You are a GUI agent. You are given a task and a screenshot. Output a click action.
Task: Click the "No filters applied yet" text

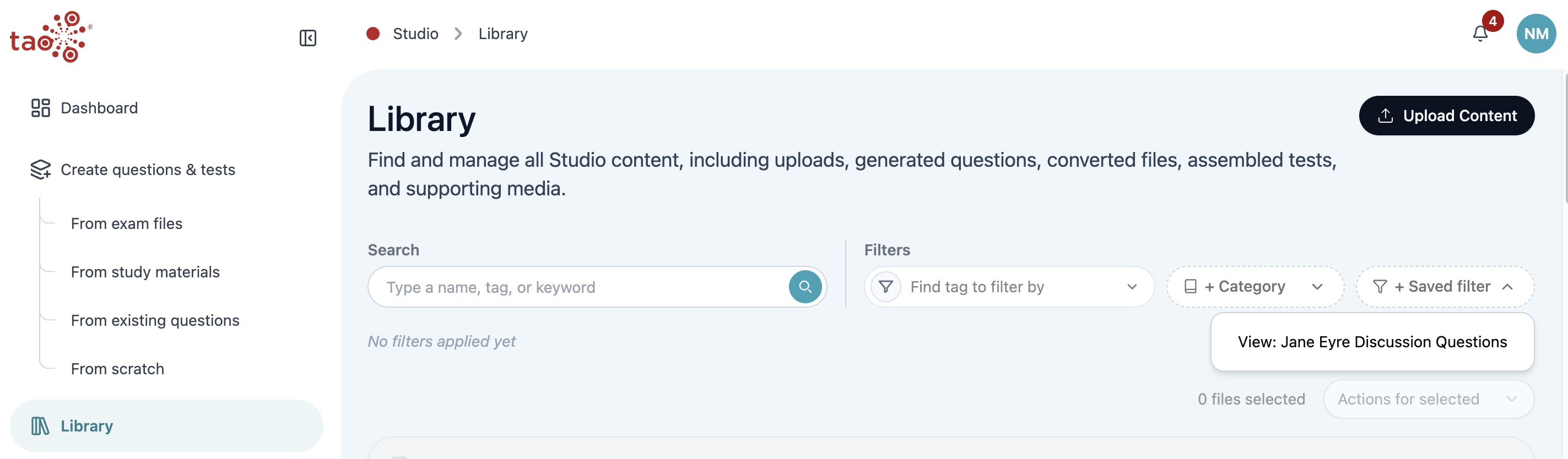pos(441,342)
